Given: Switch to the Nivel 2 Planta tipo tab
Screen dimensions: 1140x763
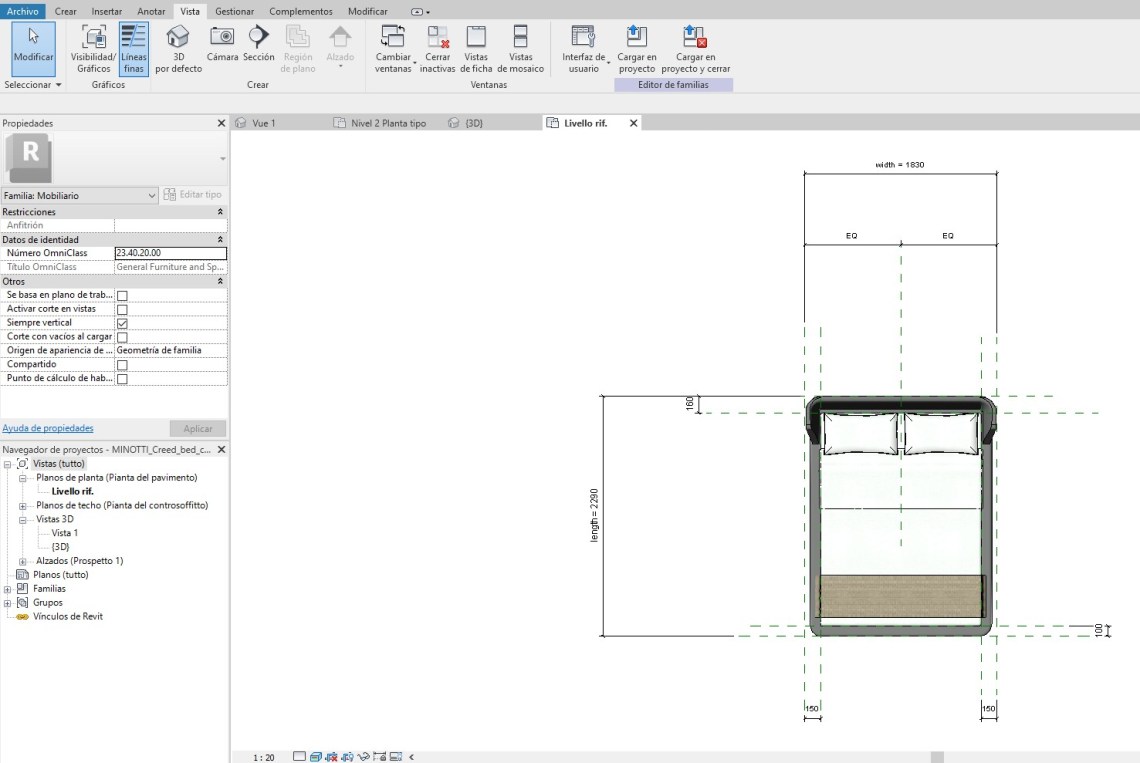Looking at the screenshot, I should 387,123.
